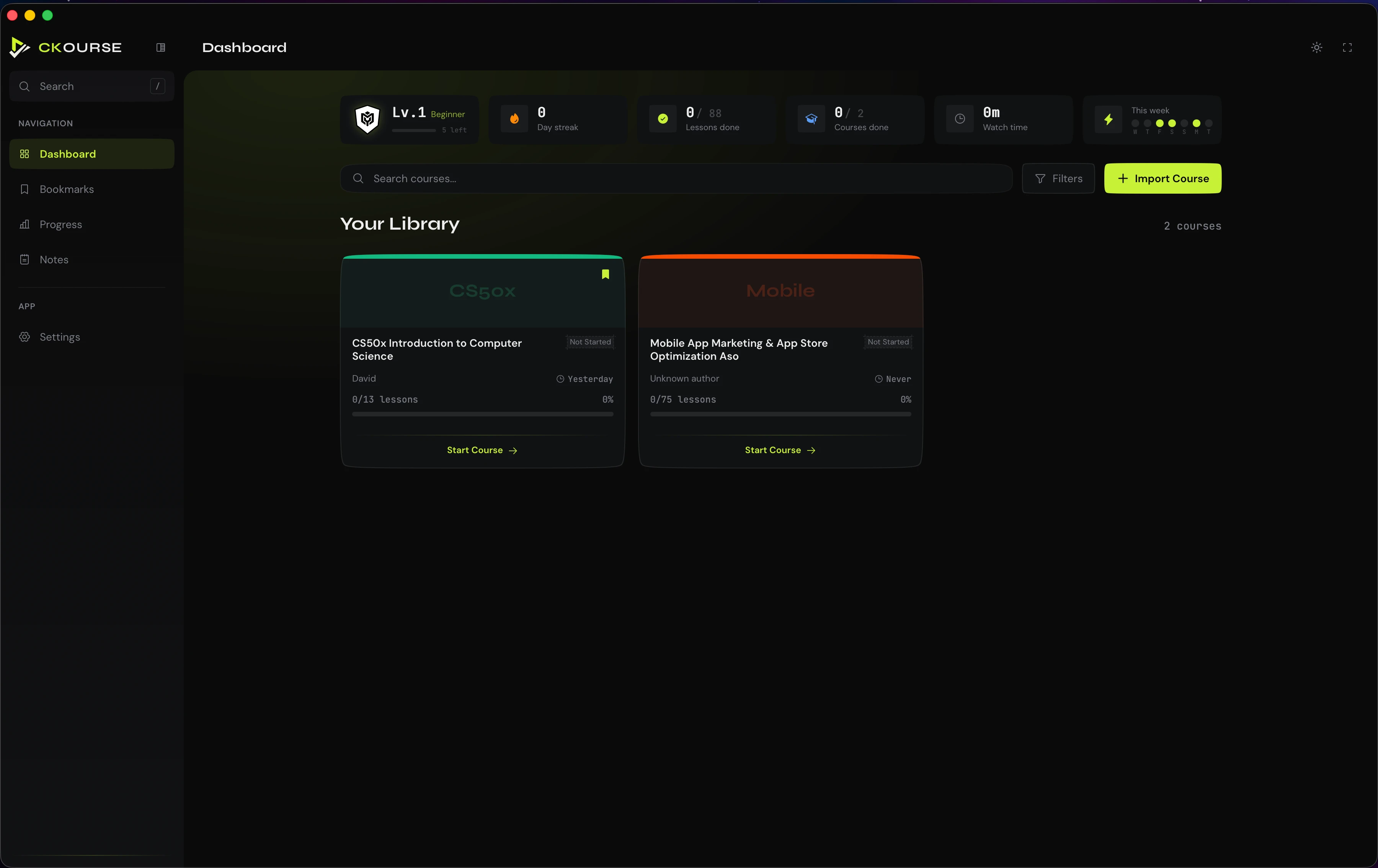Open Bookmarks in the sidebar
This screenshot has width=1378, height=868.
click(x=66, y=189)
